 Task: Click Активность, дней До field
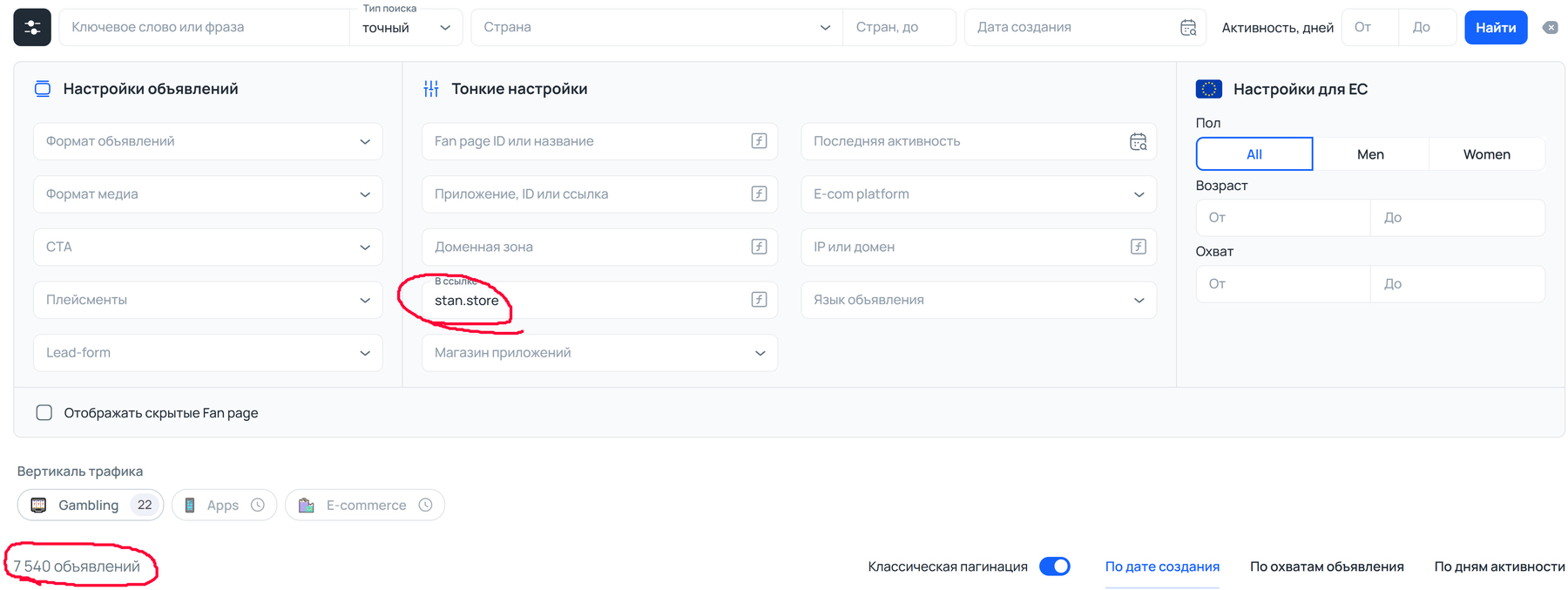click(1428, 27)
